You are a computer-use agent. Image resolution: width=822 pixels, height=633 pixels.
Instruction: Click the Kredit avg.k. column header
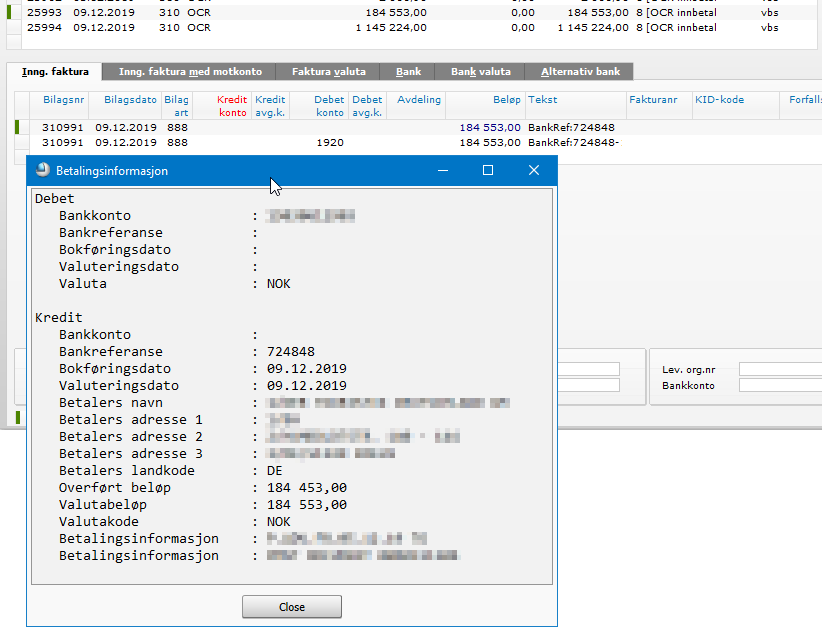click(270, 105)
